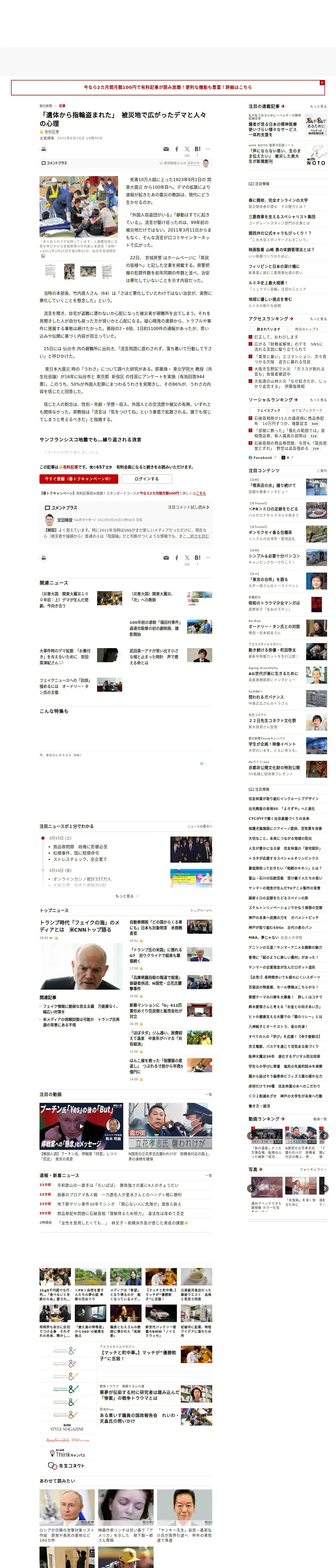Open 先生コネクト logo link
This screenshot has width=336, height=1568.
(x=67, y=1466)
